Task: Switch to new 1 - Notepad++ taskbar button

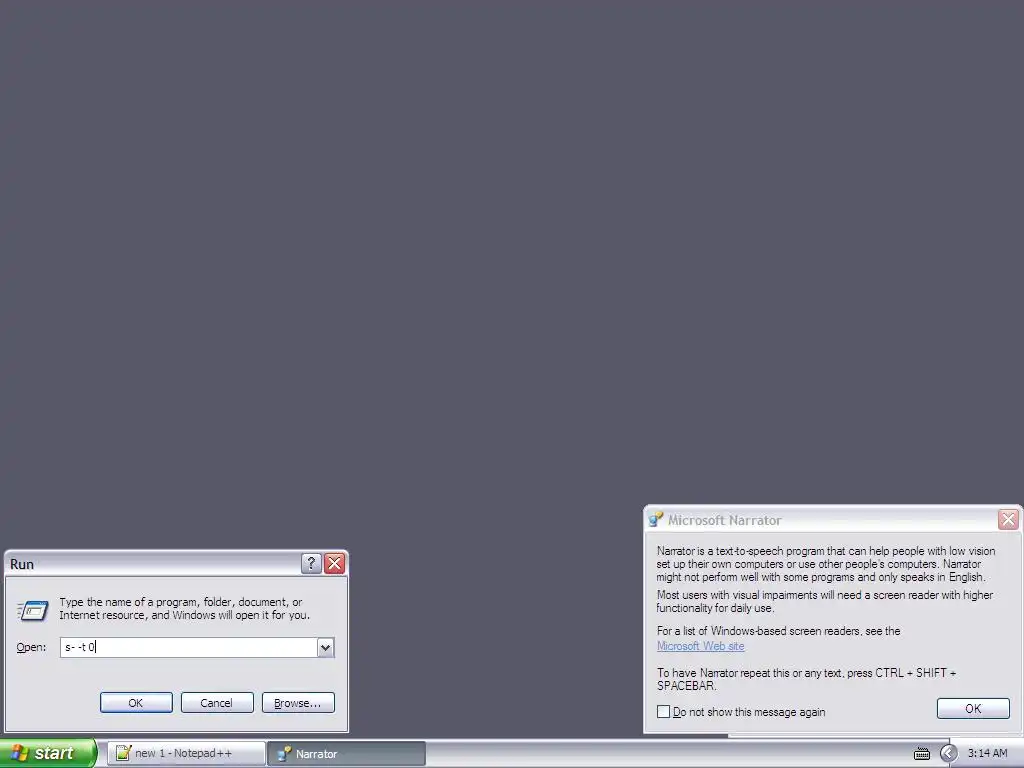Action: point(186,753)
